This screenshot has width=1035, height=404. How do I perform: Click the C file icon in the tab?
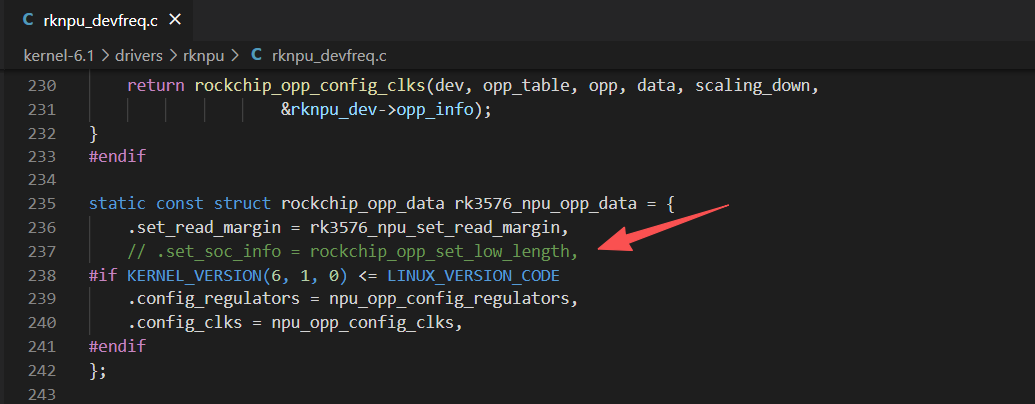pos(28,20)
